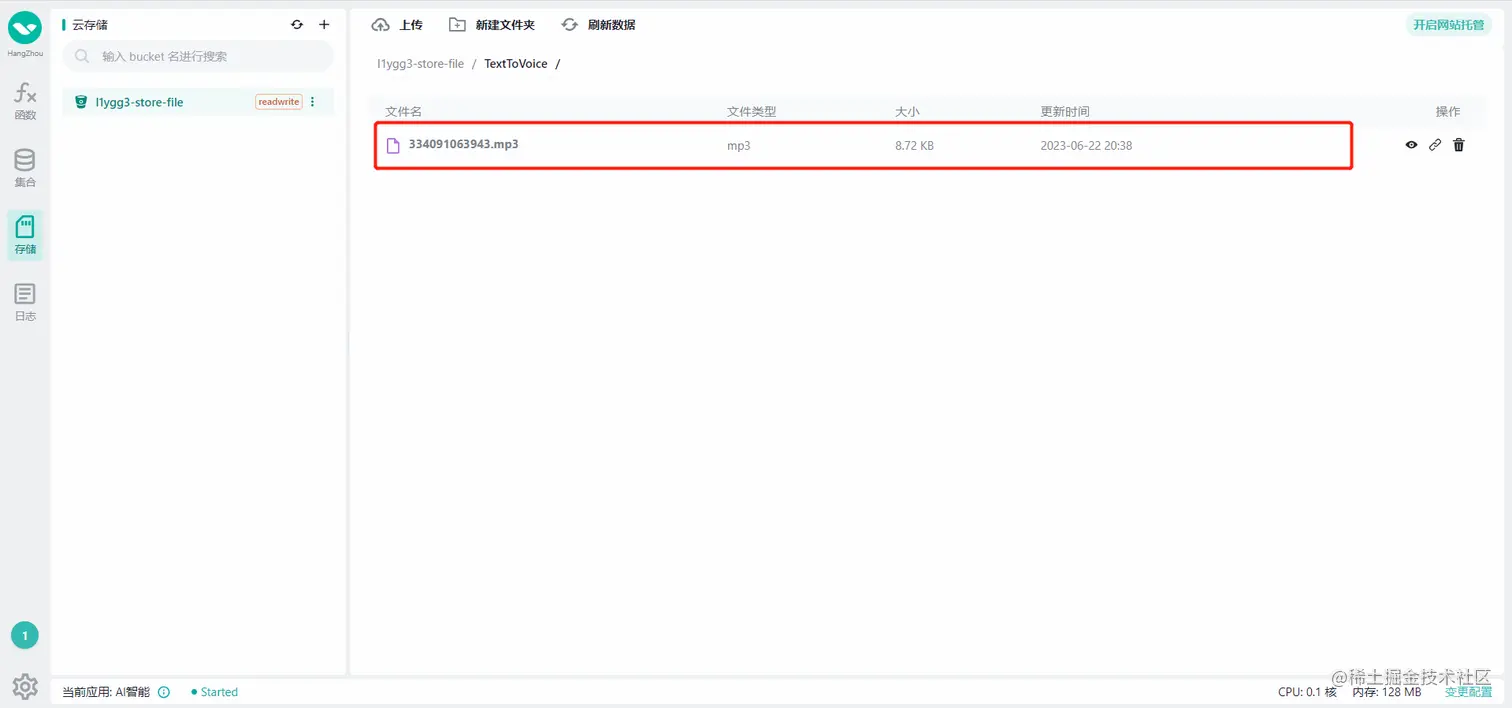Click the CPU: 0.1 核 status entry
1512x708 pixels.
[x=1307, y=692]
